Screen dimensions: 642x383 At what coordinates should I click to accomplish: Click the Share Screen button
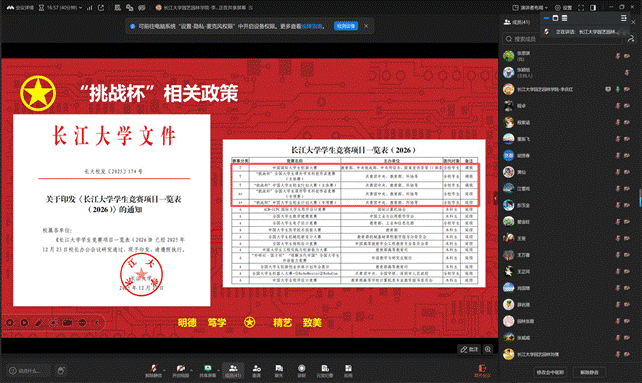pos(208,371)
